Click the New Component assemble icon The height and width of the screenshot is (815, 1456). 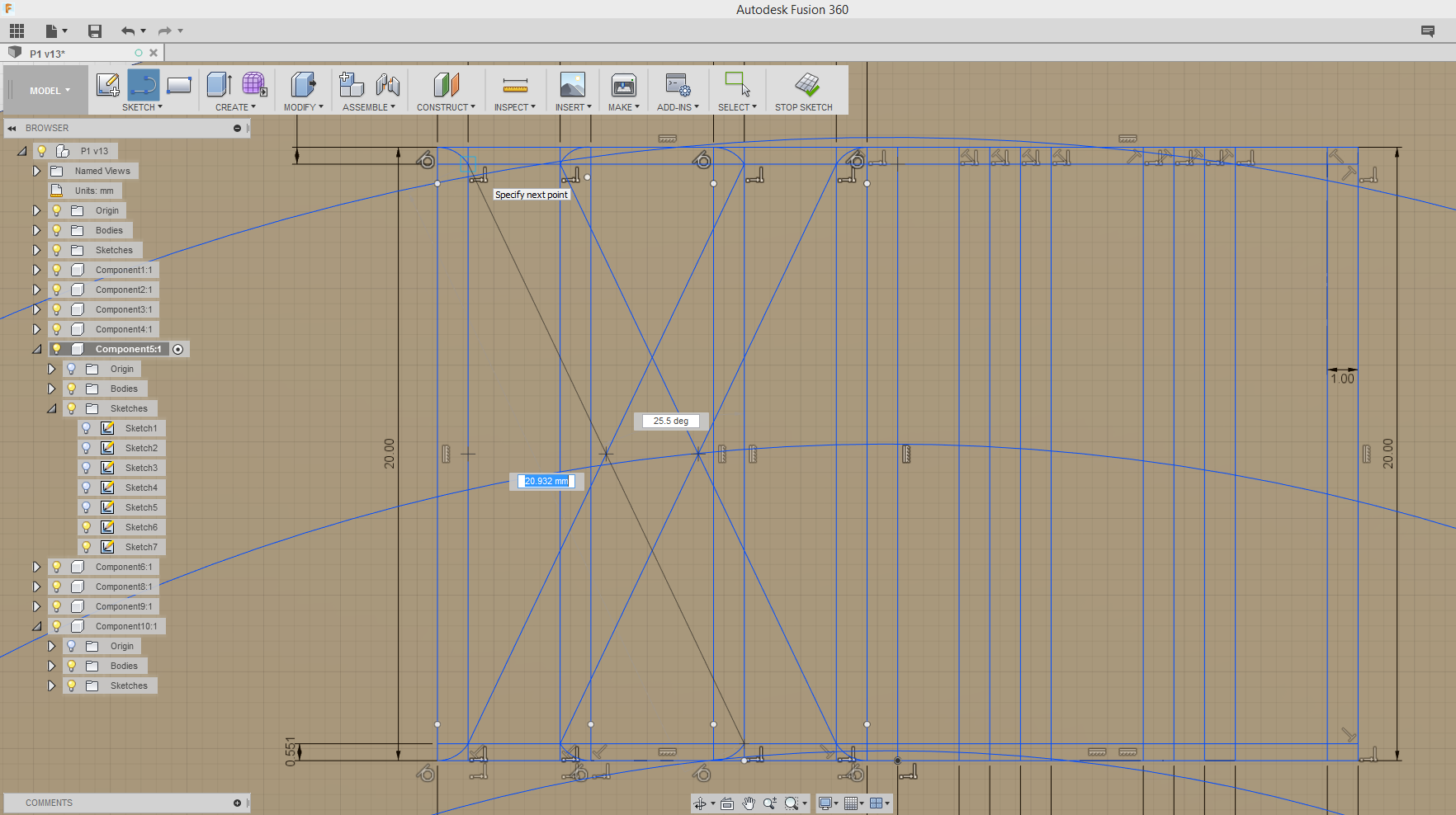click(352, 85)
